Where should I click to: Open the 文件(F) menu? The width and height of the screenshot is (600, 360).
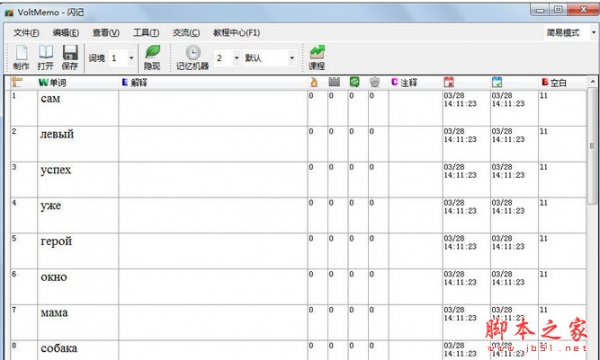pyautogui.click(x=26, y=33)
